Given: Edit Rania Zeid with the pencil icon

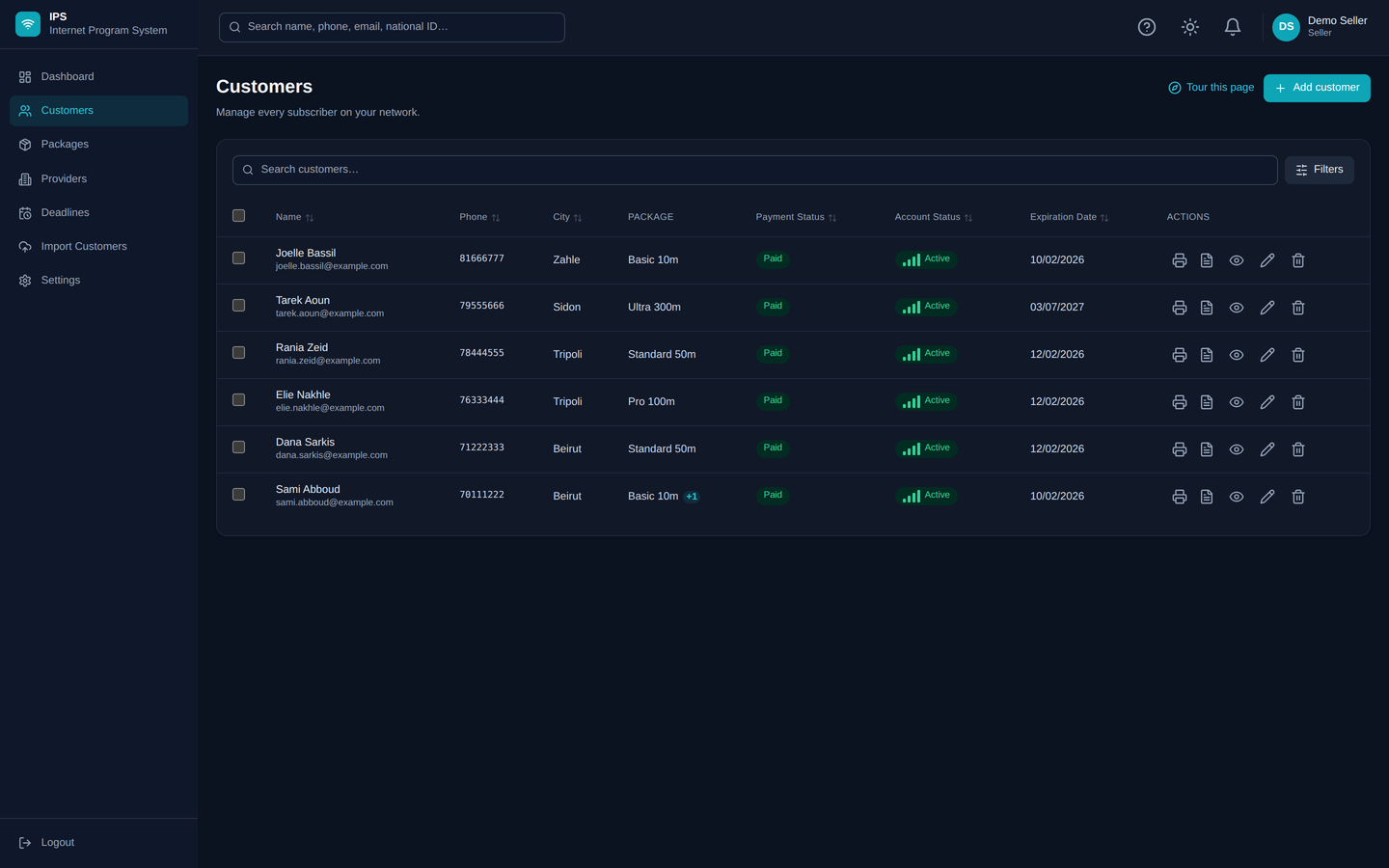Looking at the screenshot, I should [x=1267, y=355].
